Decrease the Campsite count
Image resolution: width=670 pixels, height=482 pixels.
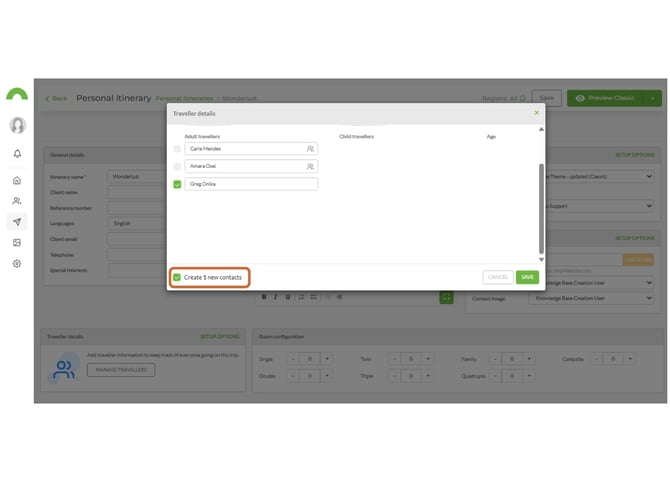pyautogui.click(x=596, y=359)
